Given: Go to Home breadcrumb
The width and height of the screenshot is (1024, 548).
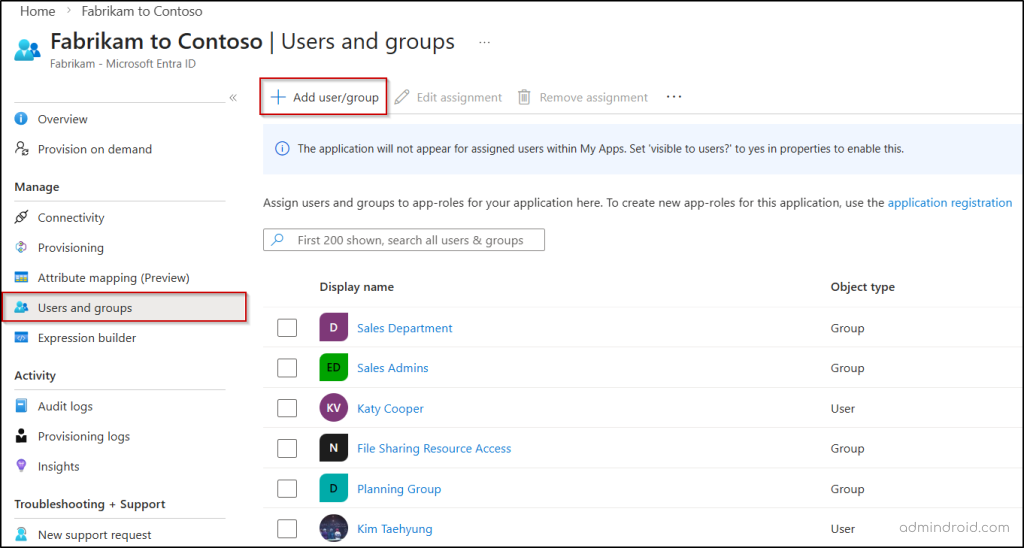Looking at the screenshot, I should click(37, 11).
